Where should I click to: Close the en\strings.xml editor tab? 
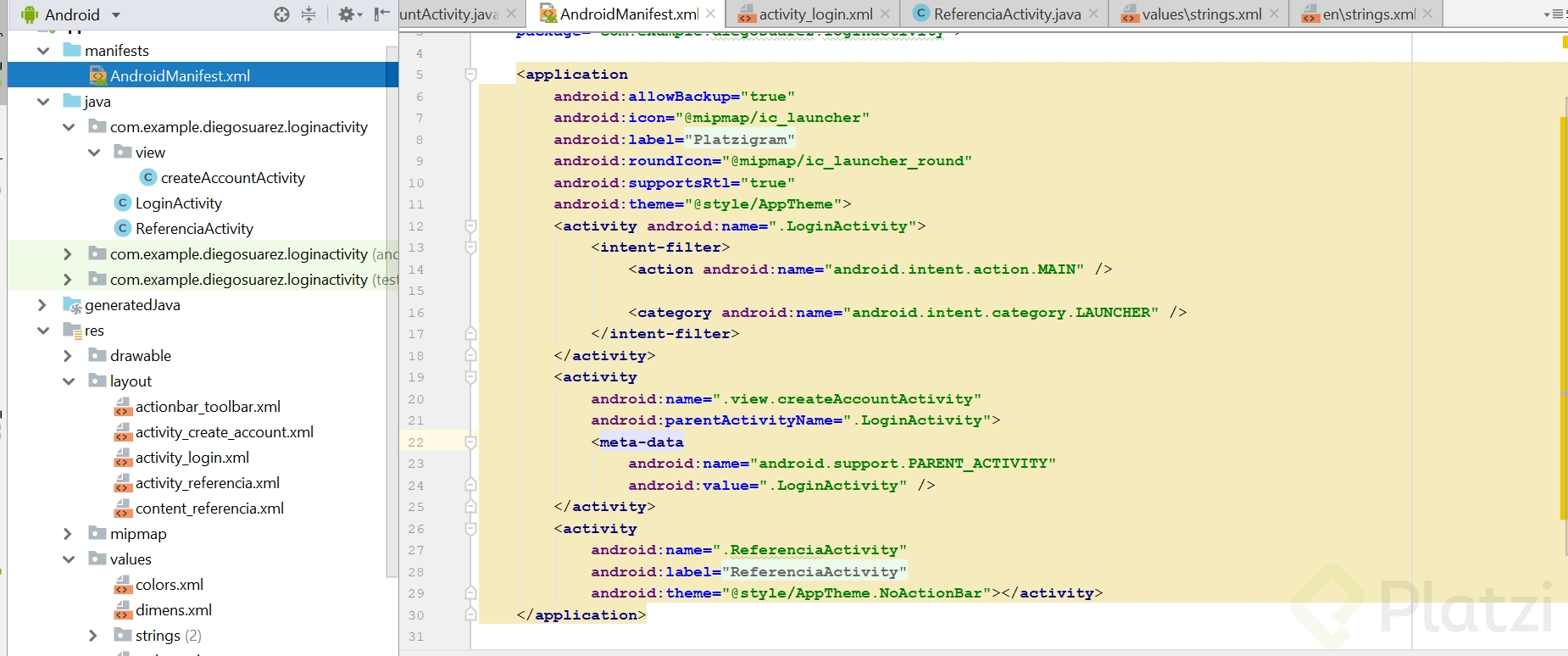point(1428,14)
